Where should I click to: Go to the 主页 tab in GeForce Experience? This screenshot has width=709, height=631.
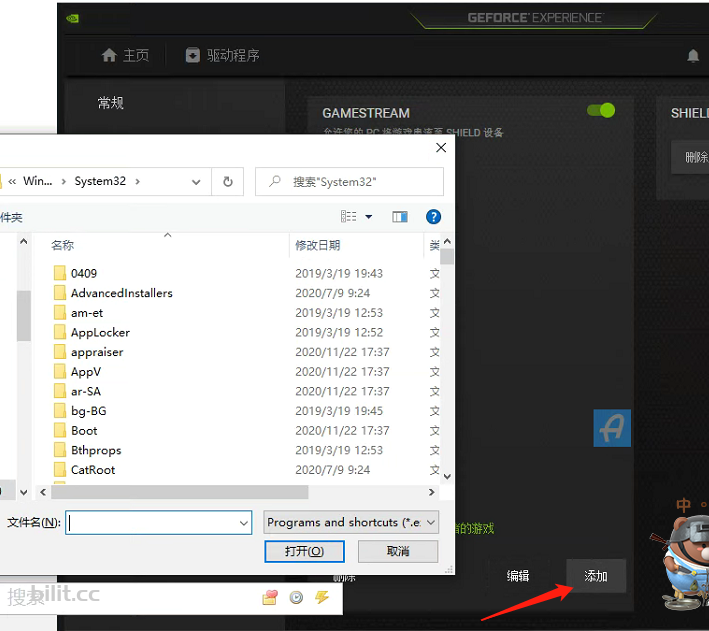coord(125,55)
